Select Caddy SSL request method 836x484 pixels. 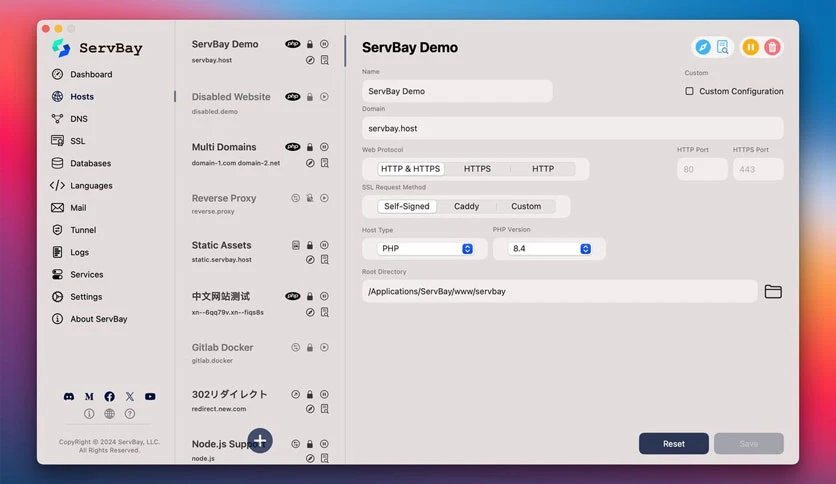coord(467,206)
